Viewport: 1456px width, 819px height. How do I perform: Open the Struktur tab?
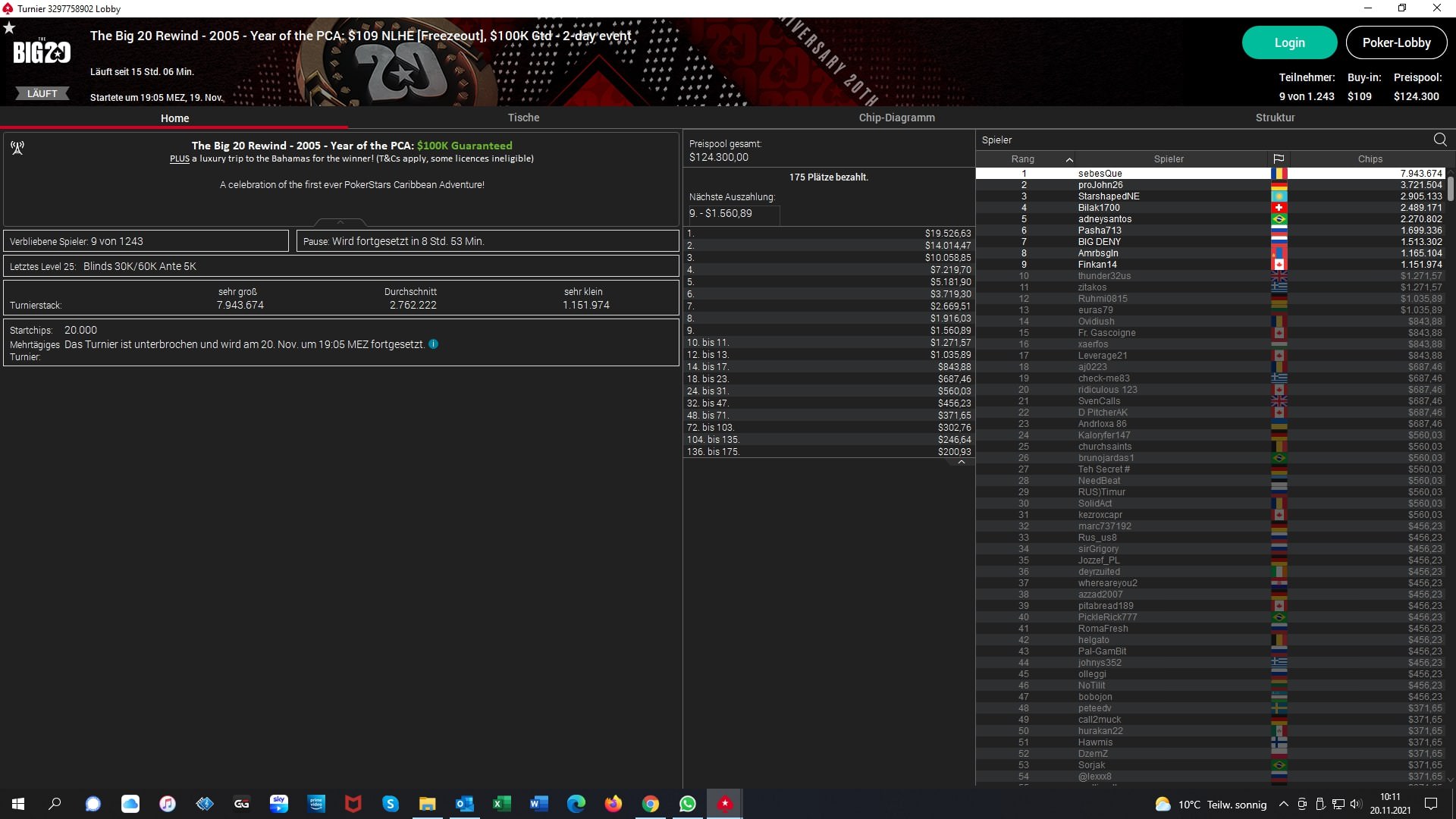click(1275, 118)
